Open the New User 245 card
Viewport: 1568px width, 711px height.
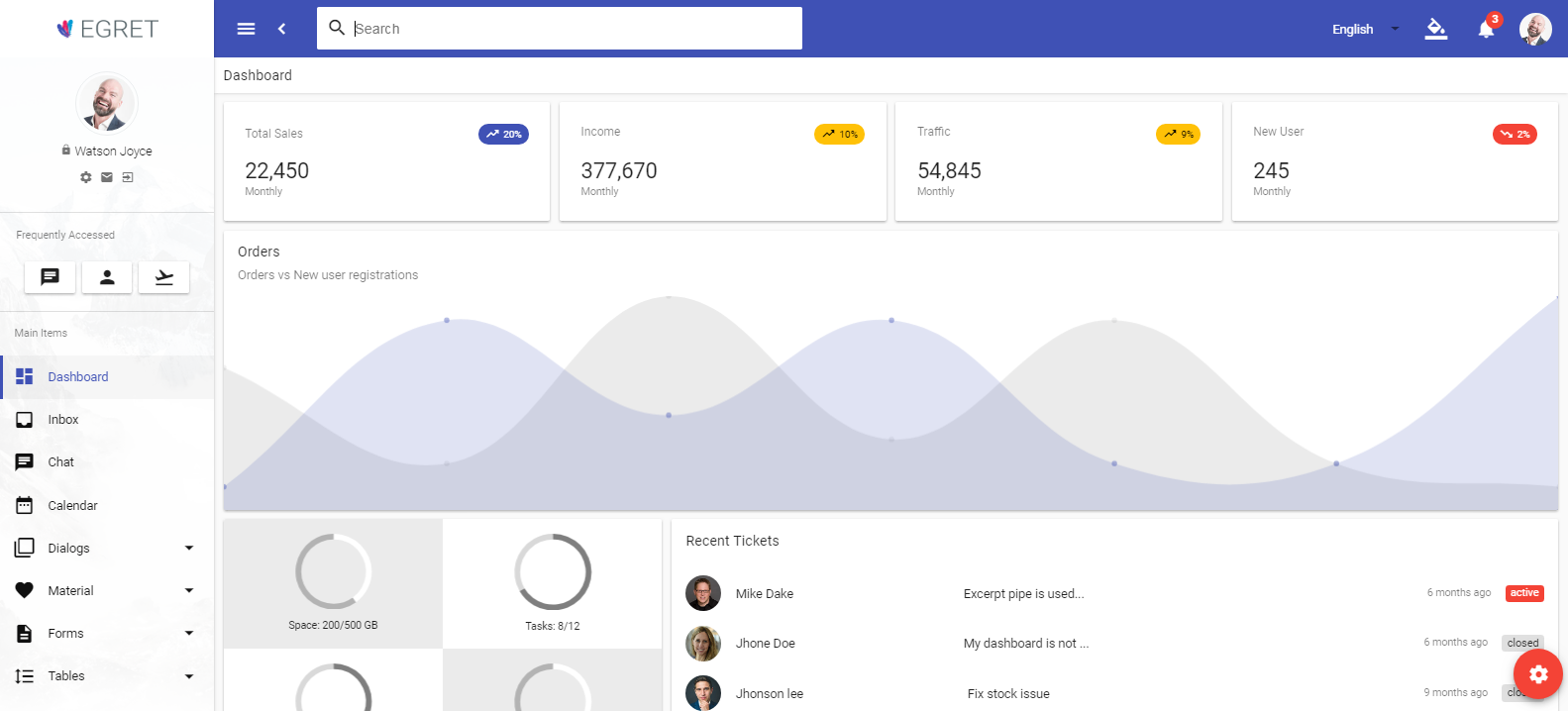[x=1395, y=161]
